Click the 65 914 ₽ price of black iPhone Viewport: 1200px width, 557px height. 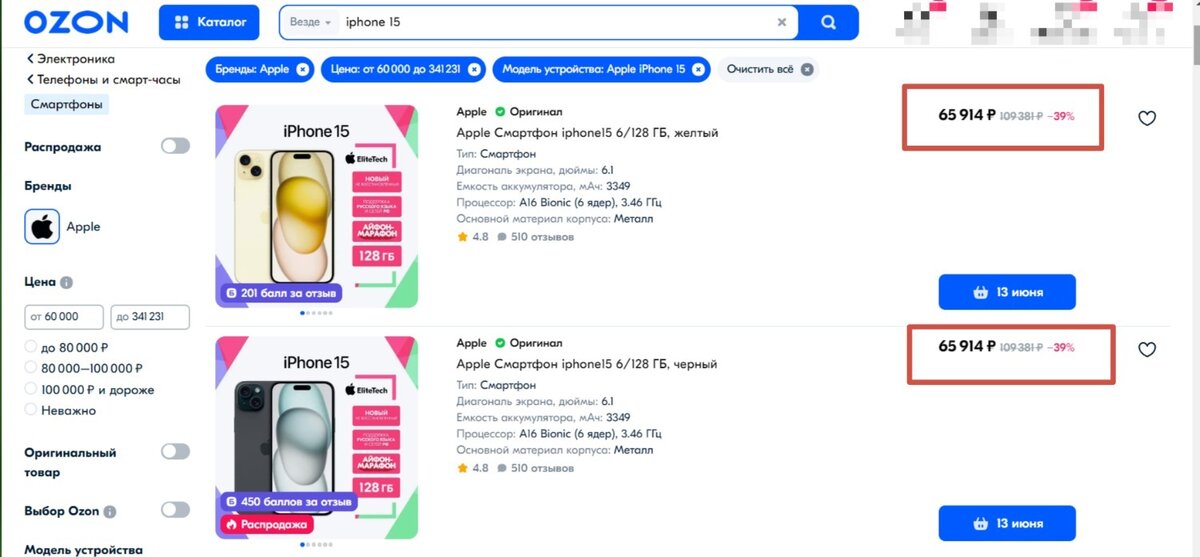[966, 347]
